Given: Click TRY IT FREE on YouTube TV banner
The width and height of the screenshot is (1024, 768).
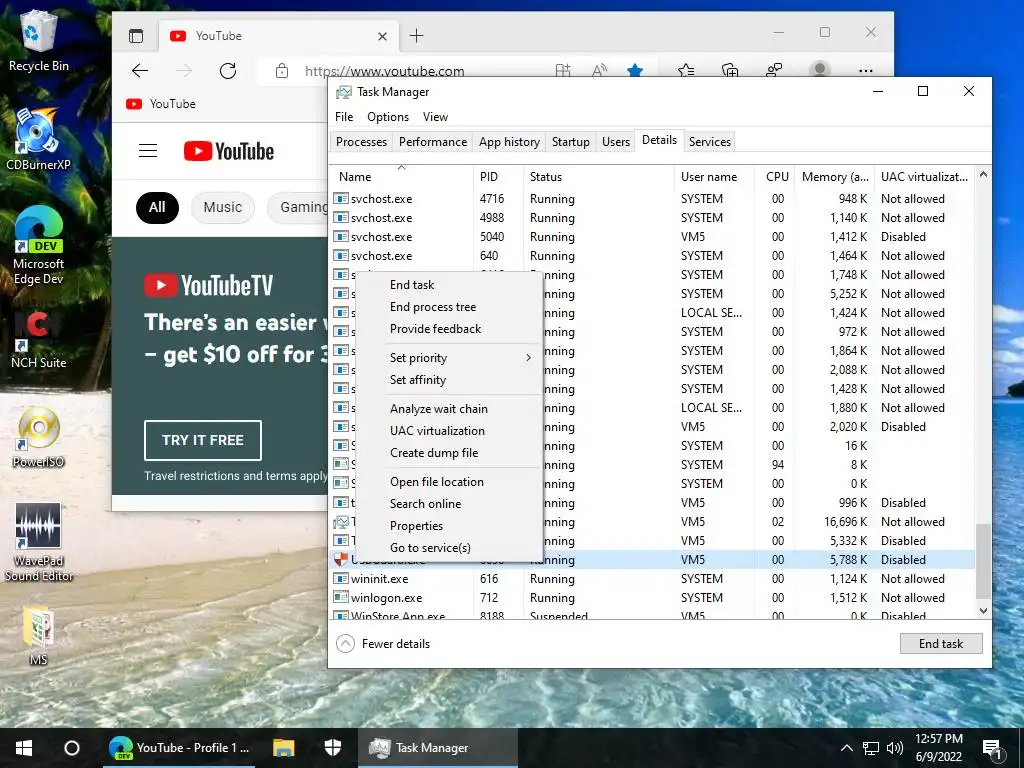Looking at the screenshot, I should (203, 440).
